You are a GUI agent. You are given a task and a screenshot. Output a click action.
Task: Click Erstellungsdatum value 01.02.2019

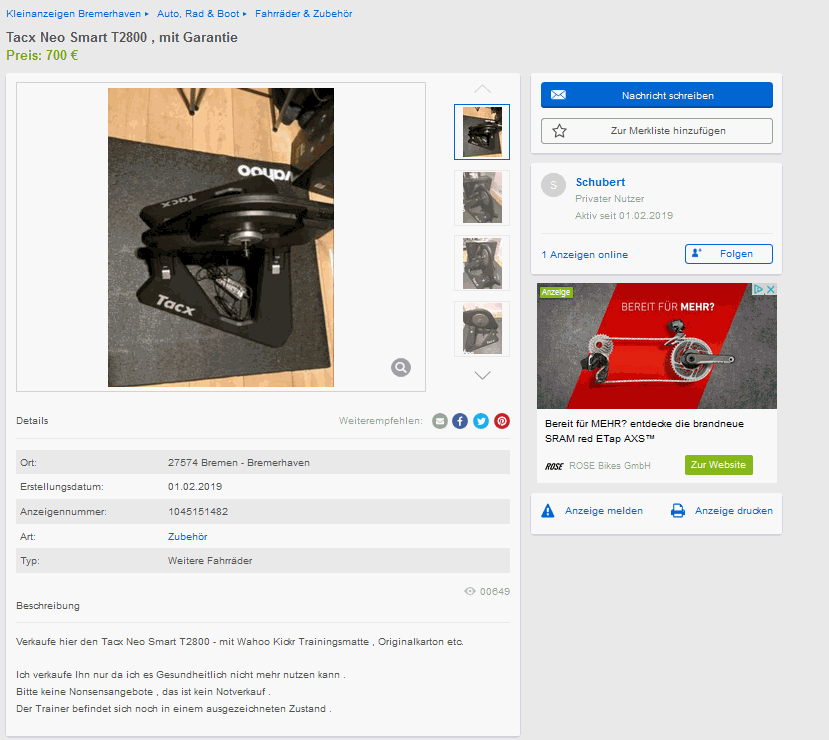[x=195, y=486]
